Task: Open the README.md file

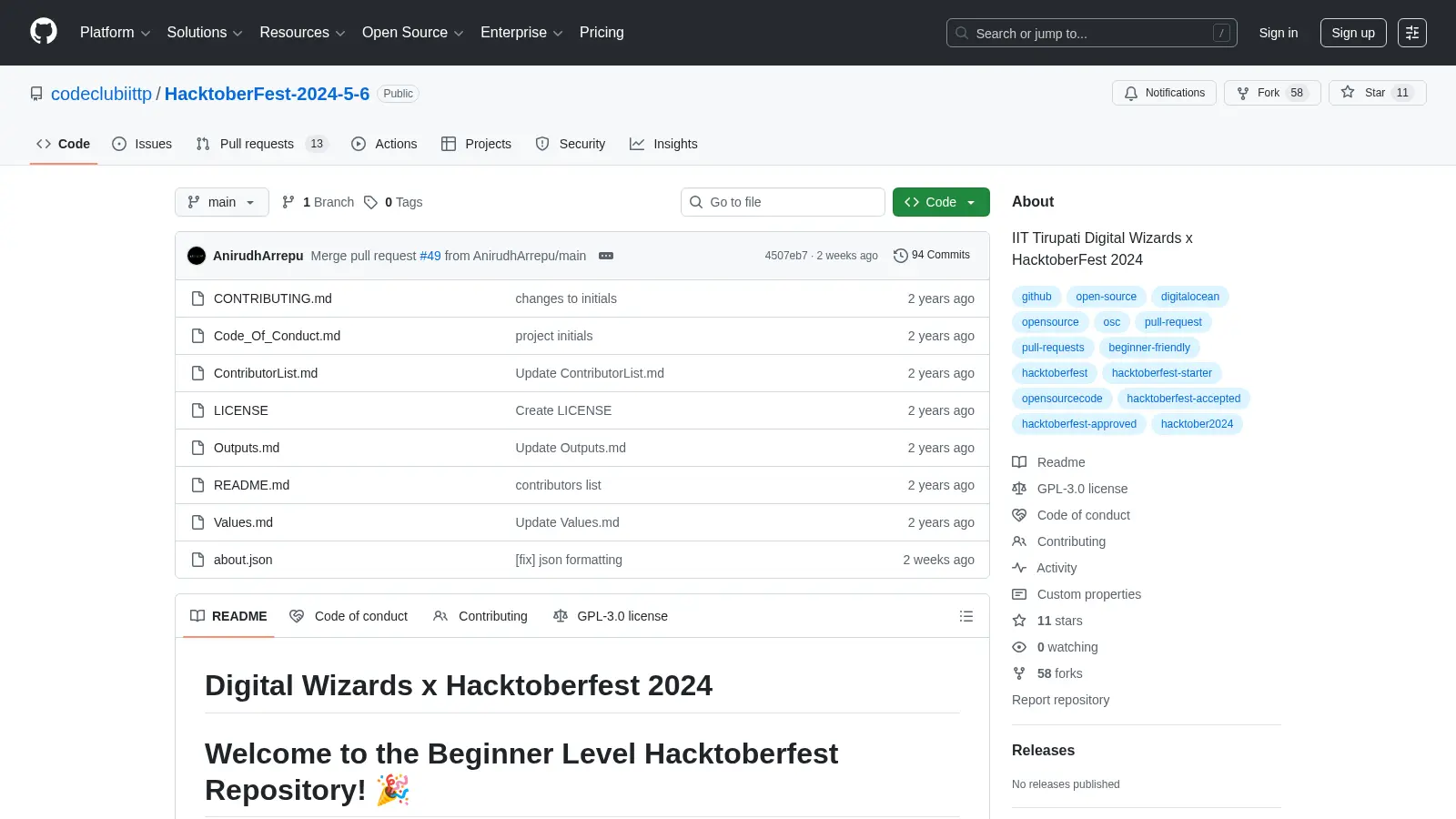Action: click(x=251, y=485)
